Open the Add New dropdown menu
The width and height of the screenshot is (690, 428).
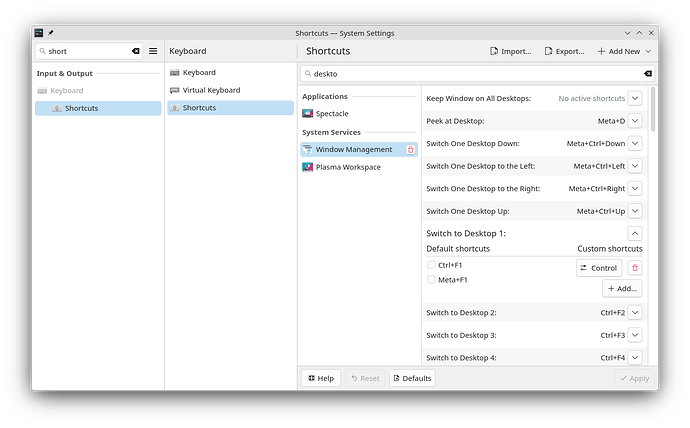click(624, 51)
